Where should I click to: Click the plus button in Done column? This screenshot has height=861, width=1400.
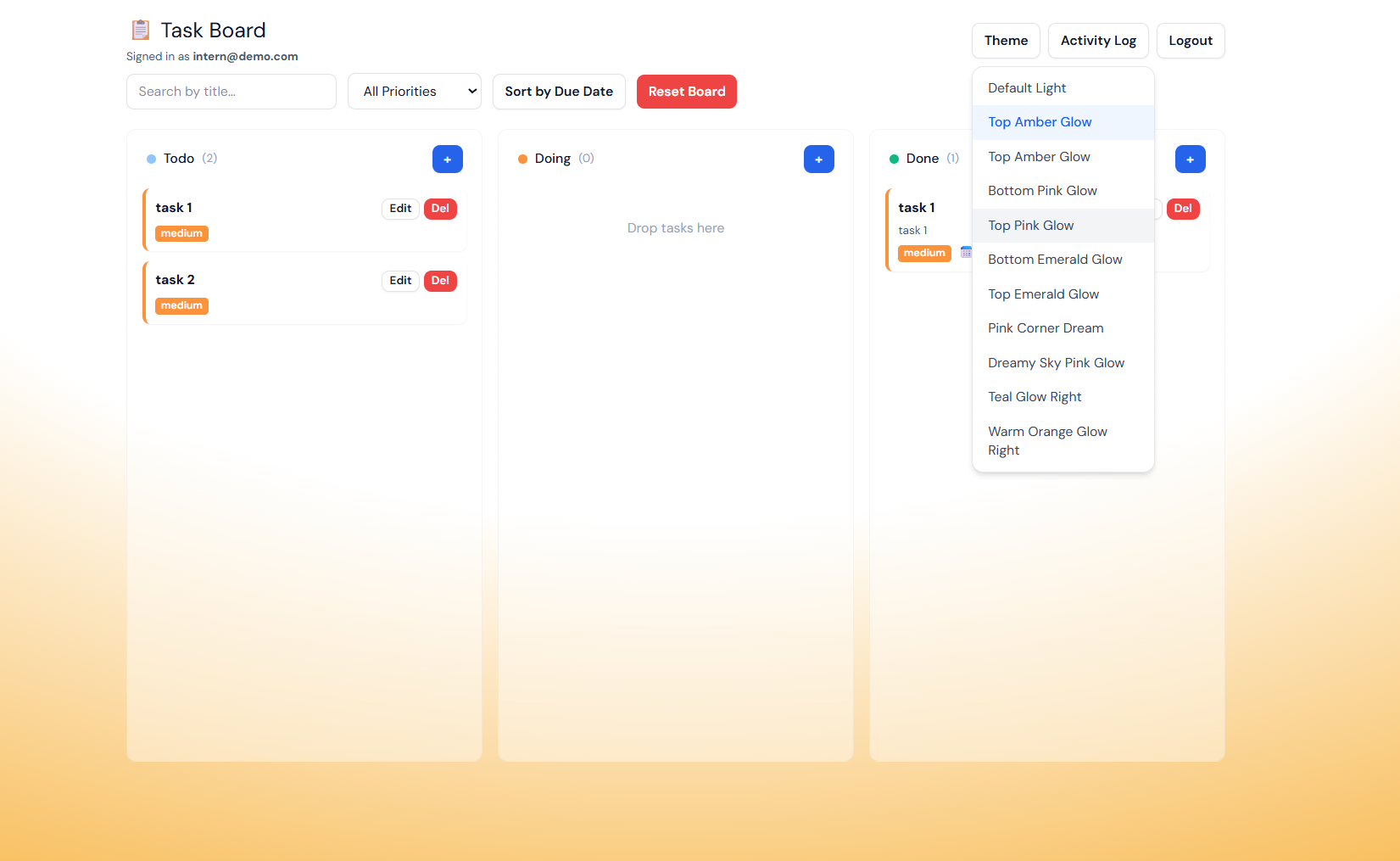coord(1190,159)
